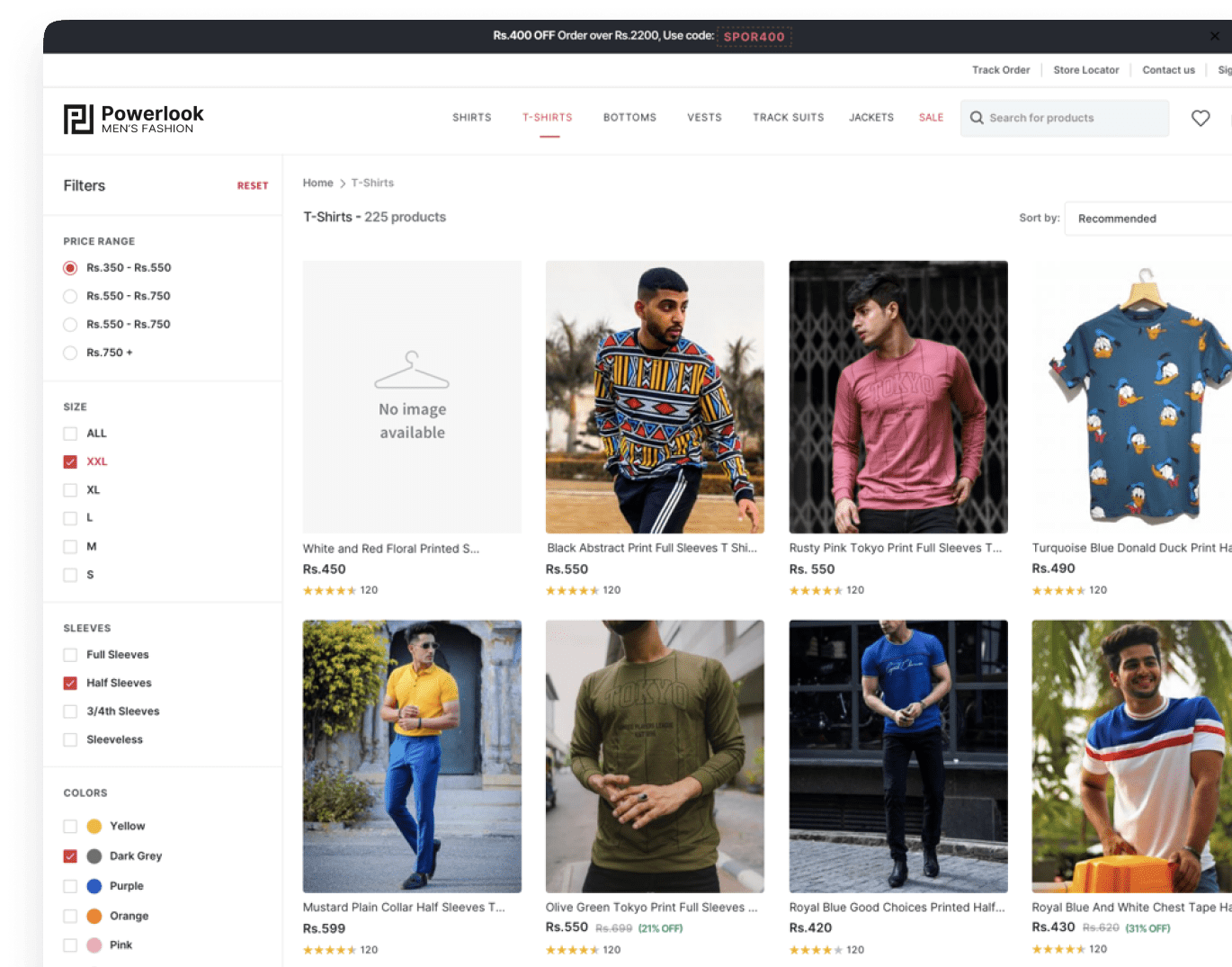Check the Pink color checkbox
The width and height of the screenshot is (1232, 967).
click(x=70, y=945)
